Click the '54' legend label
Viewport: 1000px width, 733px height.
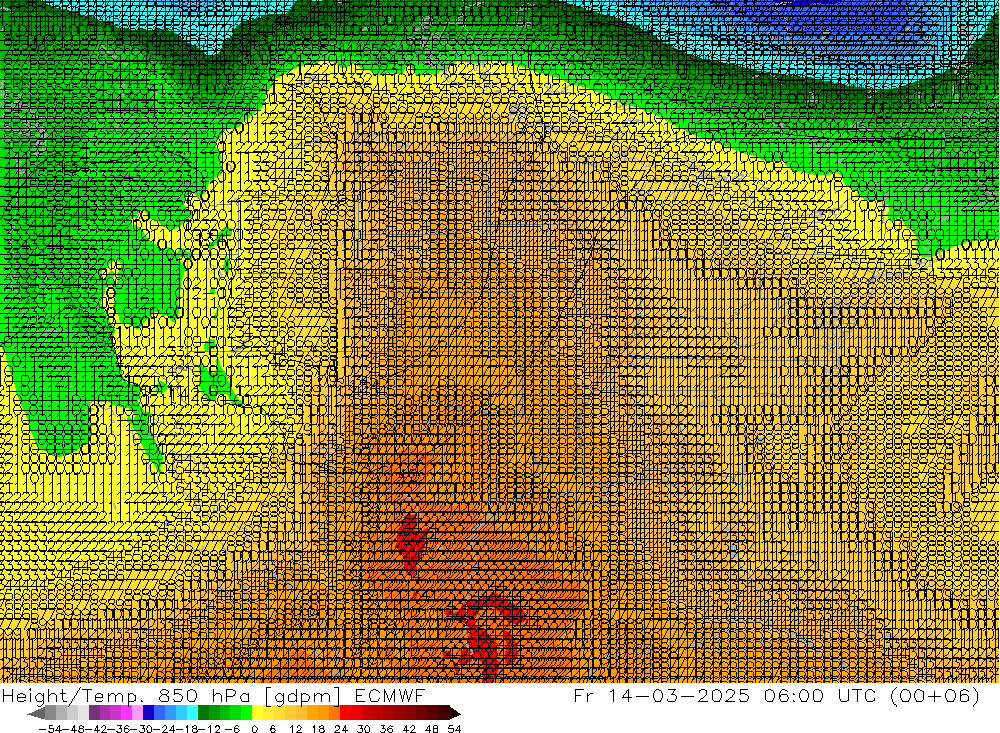pos(454,729)
